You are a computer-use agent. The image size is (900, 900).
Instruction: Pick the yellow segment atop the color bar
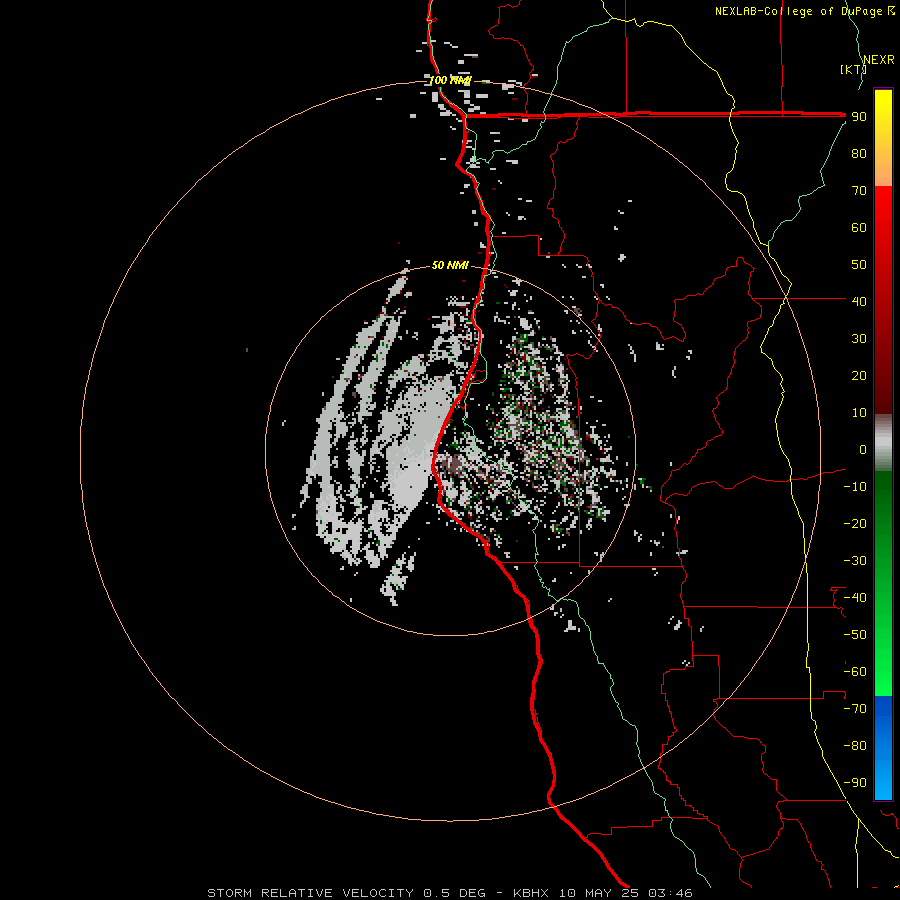pos(883,106)
